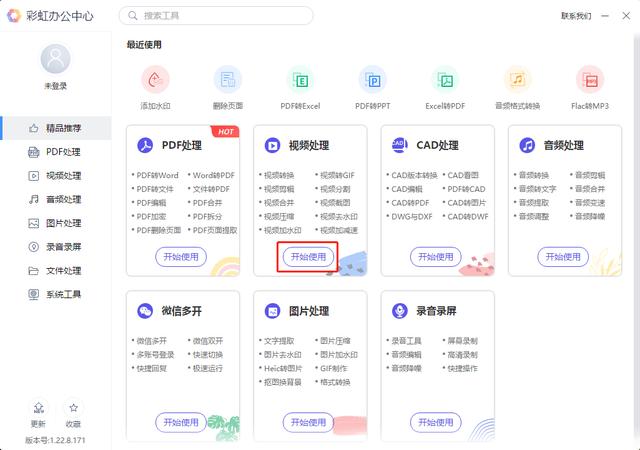
Task: Click the 视频处理 card play icon
Action: pos(272,145)
